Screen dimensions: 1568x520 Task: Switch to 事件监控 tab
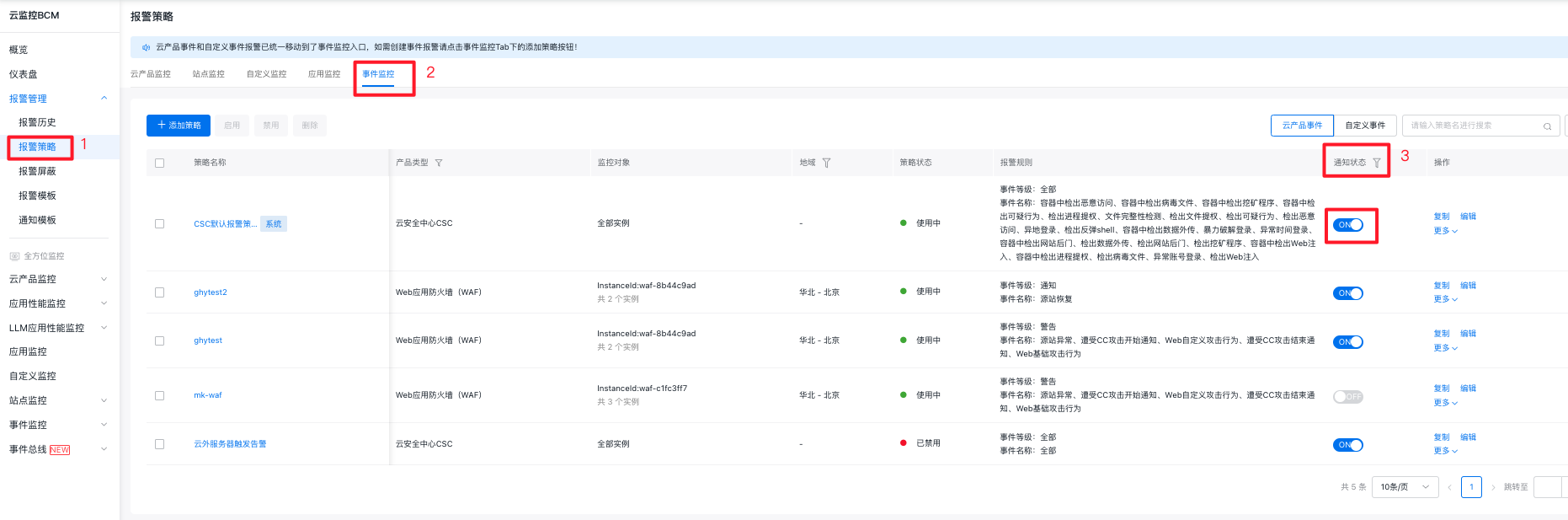pyautogui.click(x=378, y=74)
